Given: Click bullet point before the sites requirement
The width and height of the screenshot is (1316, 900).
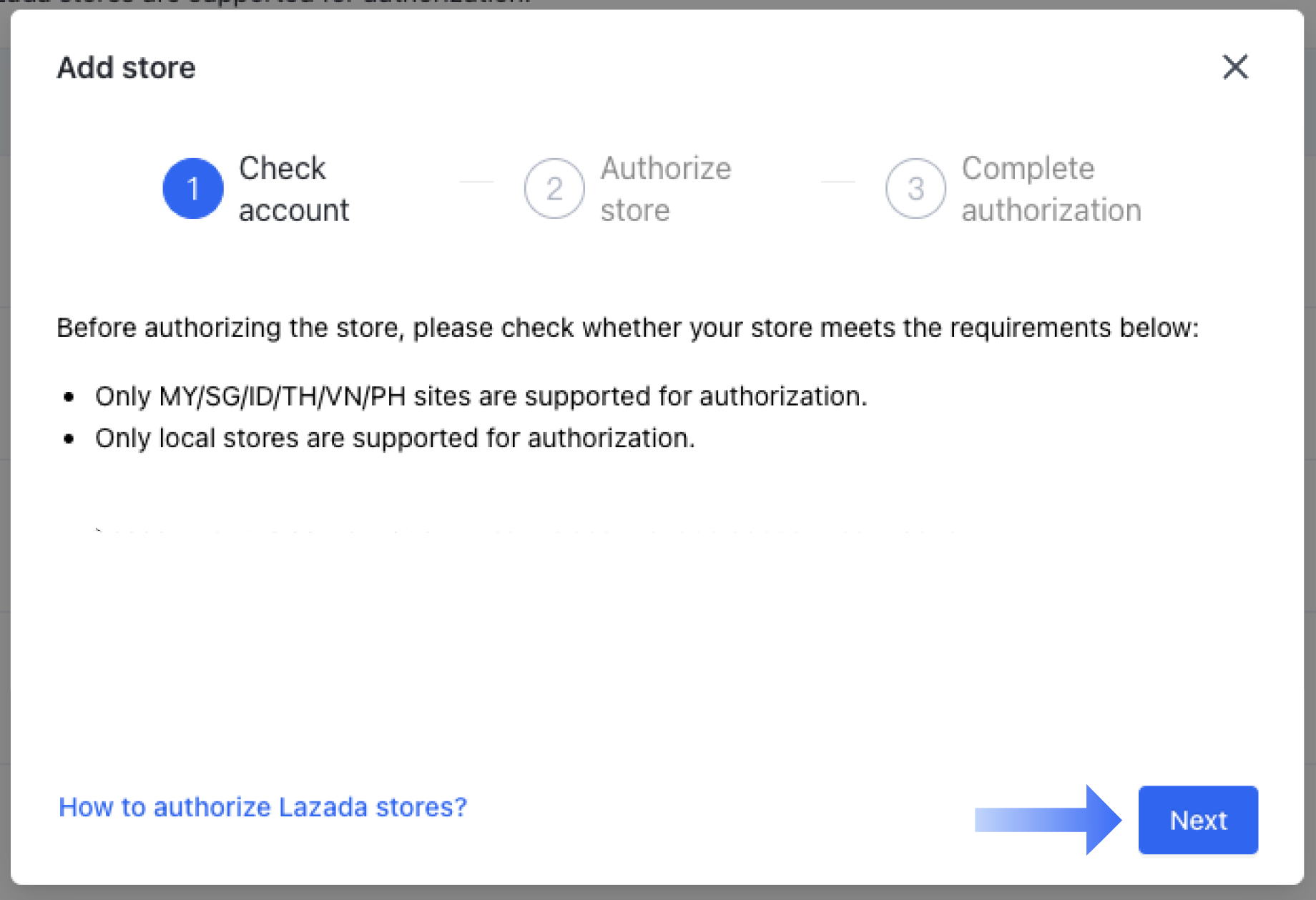Looking at the screenshot, I should [69, 397].
